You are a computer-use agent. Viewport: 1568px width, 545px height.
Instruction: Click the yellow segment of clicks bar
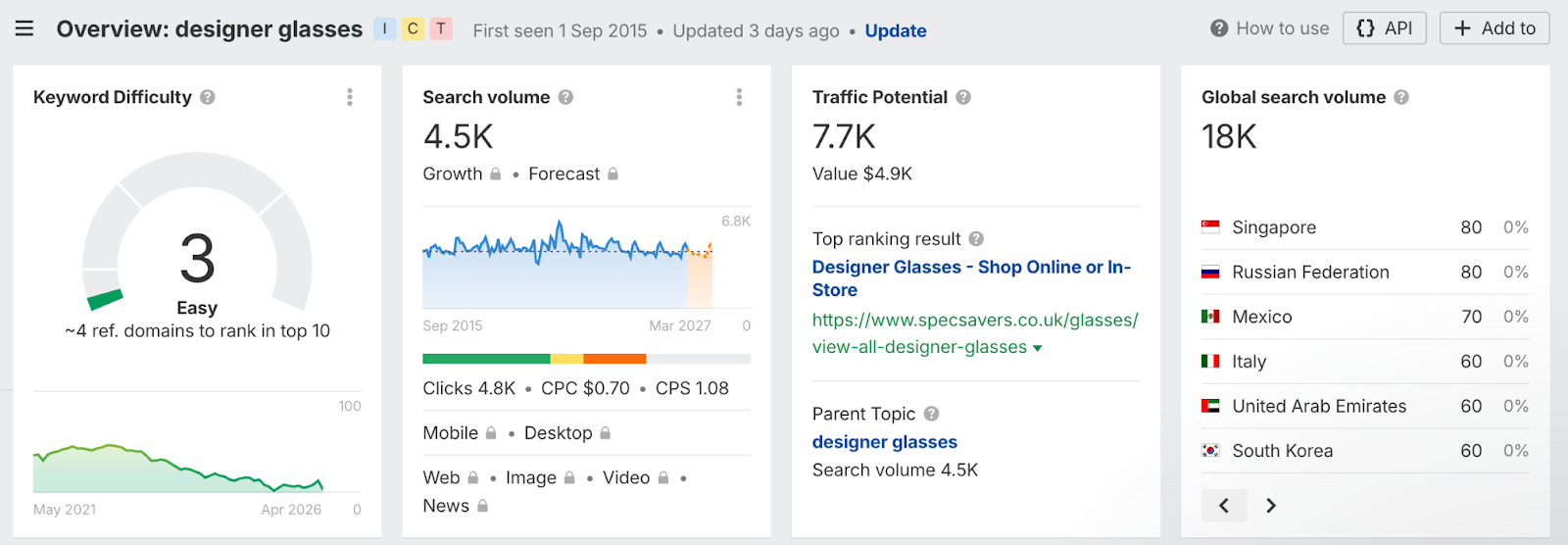[567, 359]
